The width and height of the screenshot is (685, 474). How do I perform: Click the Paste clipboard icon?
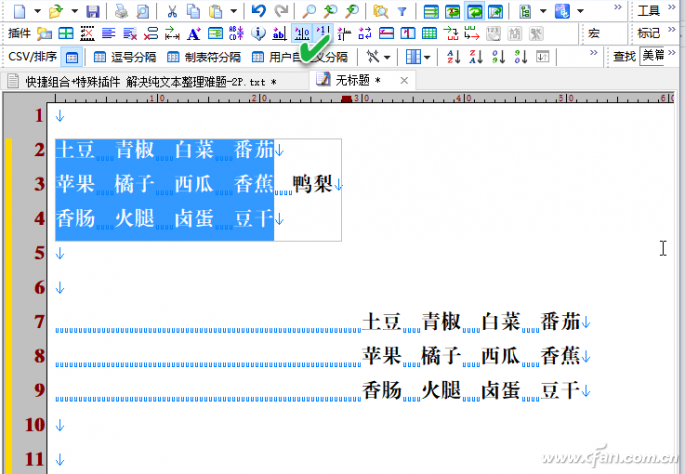216,11
